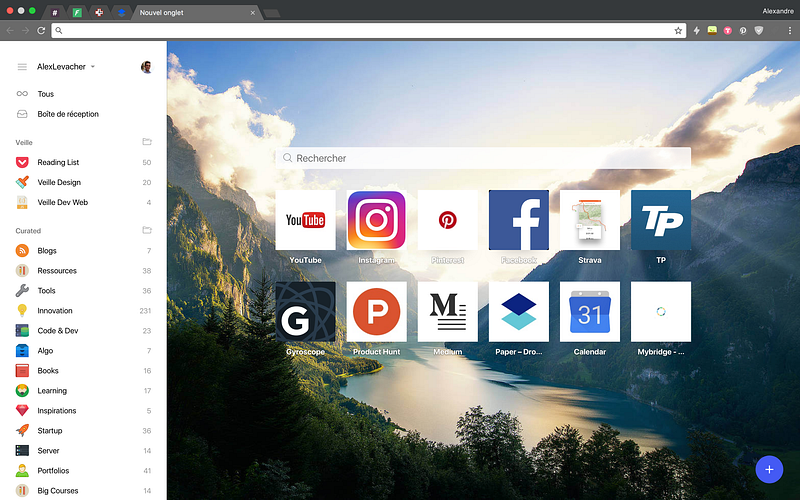Open a new browser tab

[x=272, y=13]
